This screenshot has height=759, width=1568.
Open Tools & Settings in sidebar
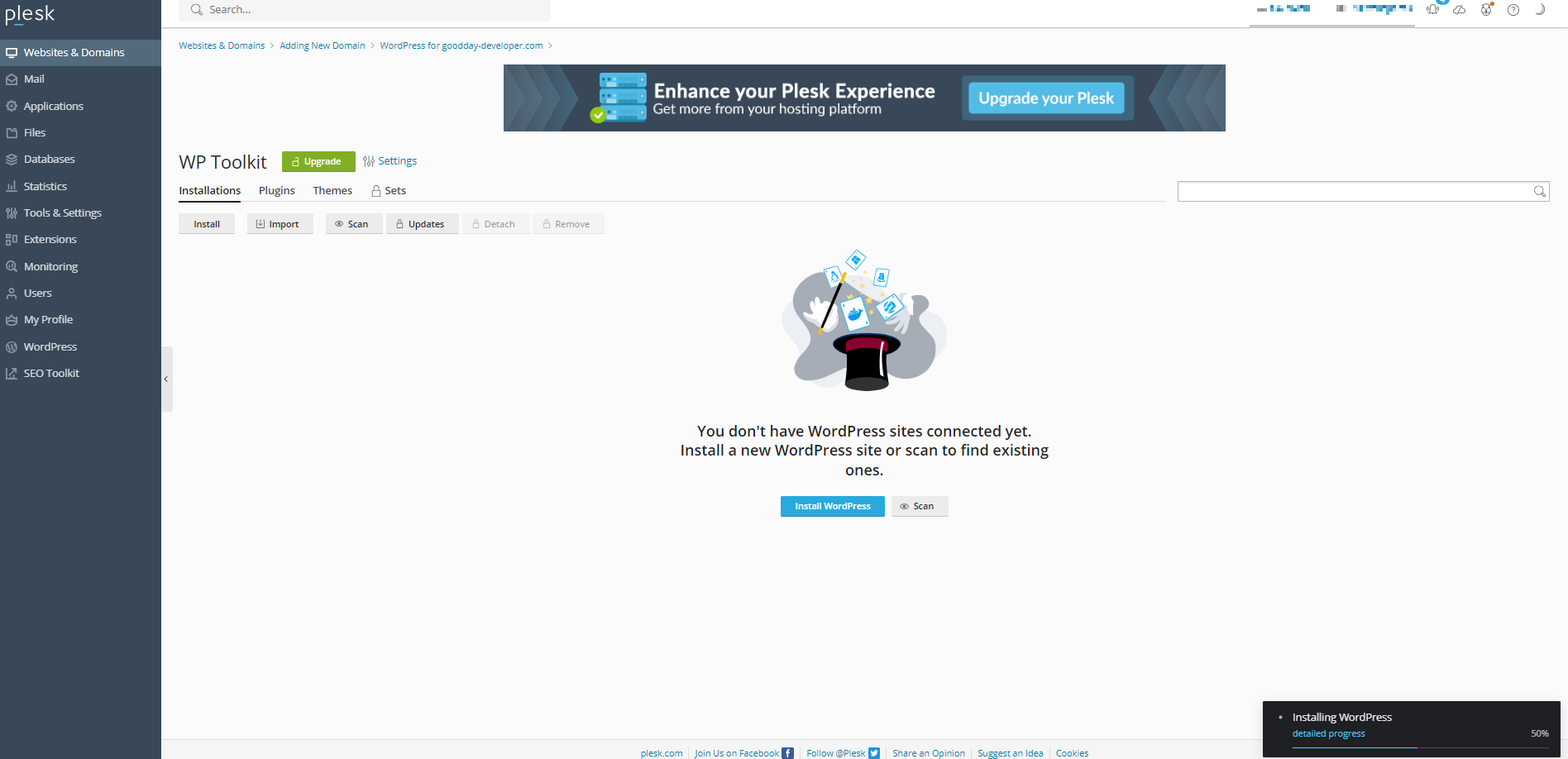[x=80, y=212]
